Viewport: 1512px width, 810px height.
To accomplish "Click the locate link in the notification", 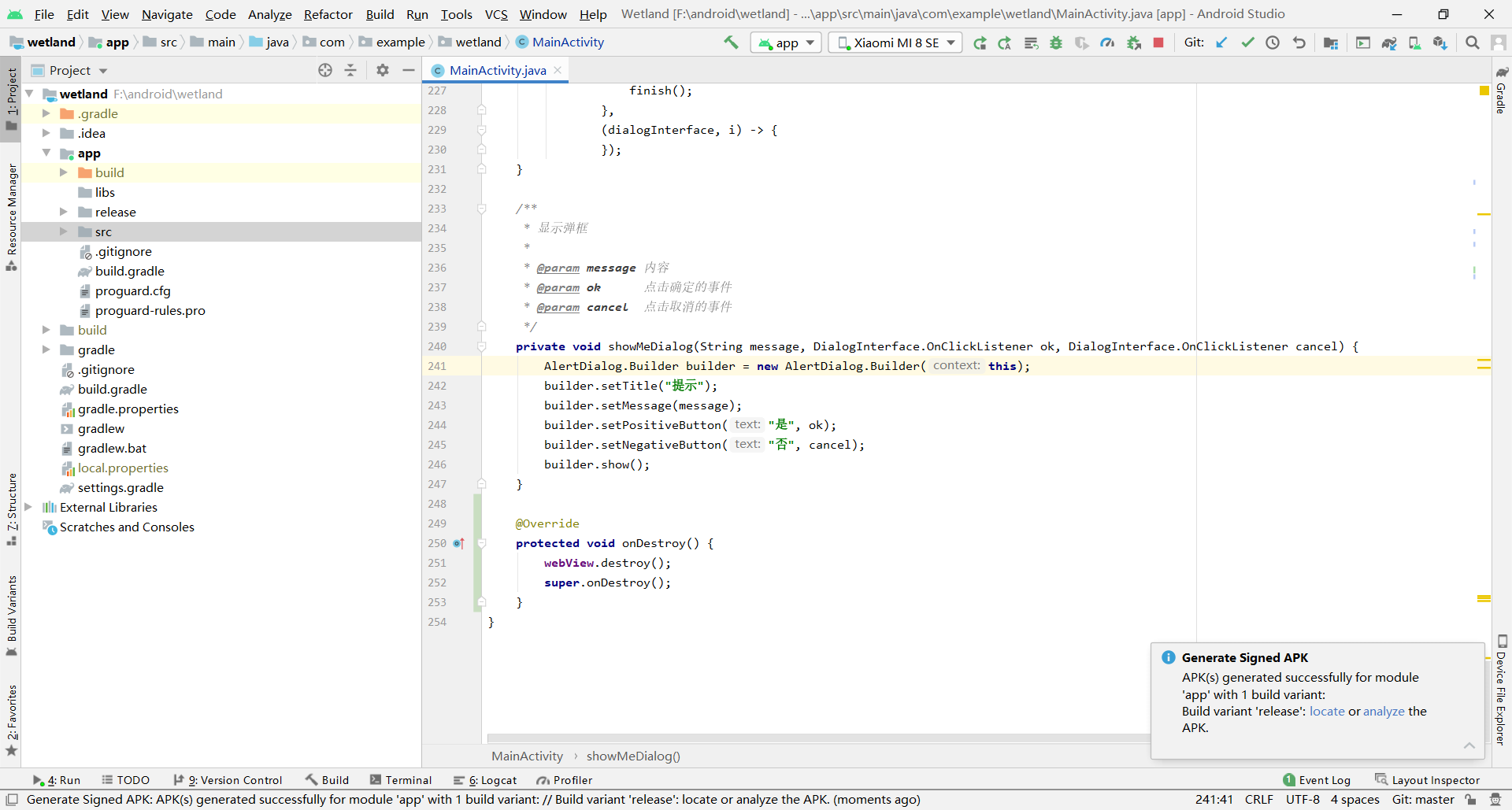I will tap(1327, 711).
